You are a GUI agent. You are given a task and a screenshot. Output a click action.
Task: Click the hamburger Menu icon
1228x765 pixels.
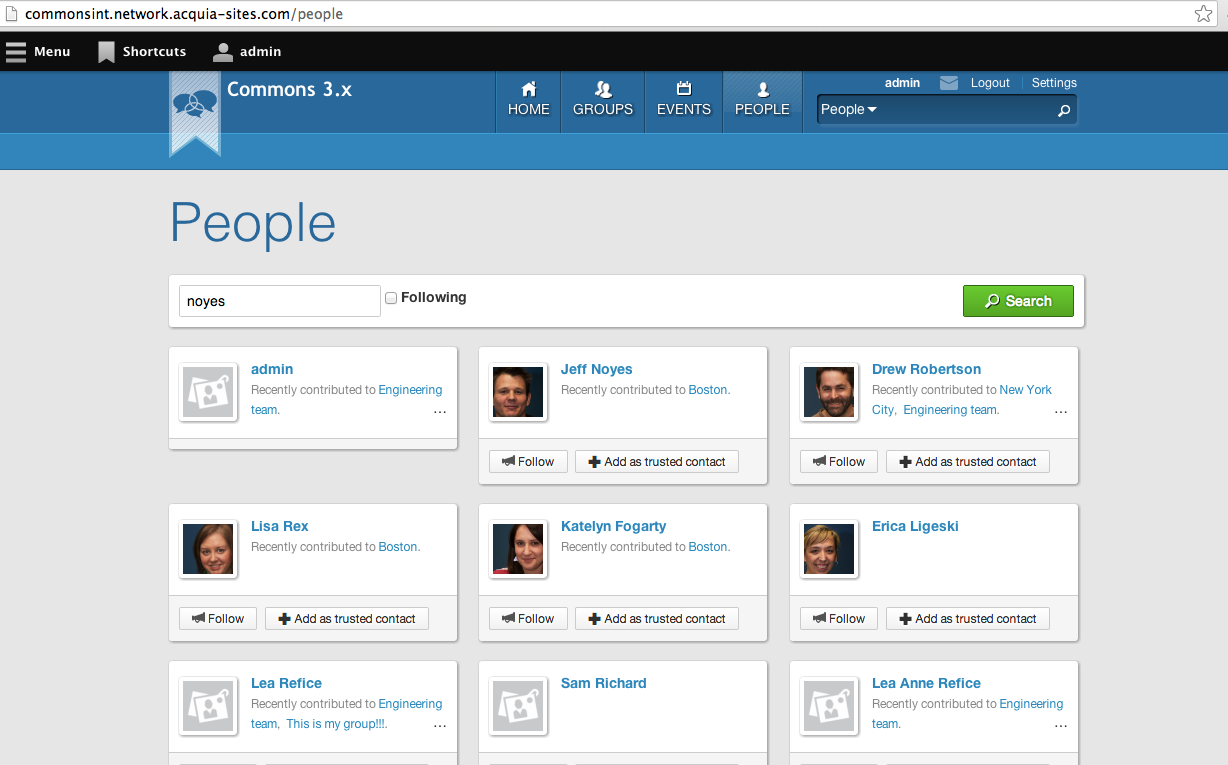tap(16, 51)
